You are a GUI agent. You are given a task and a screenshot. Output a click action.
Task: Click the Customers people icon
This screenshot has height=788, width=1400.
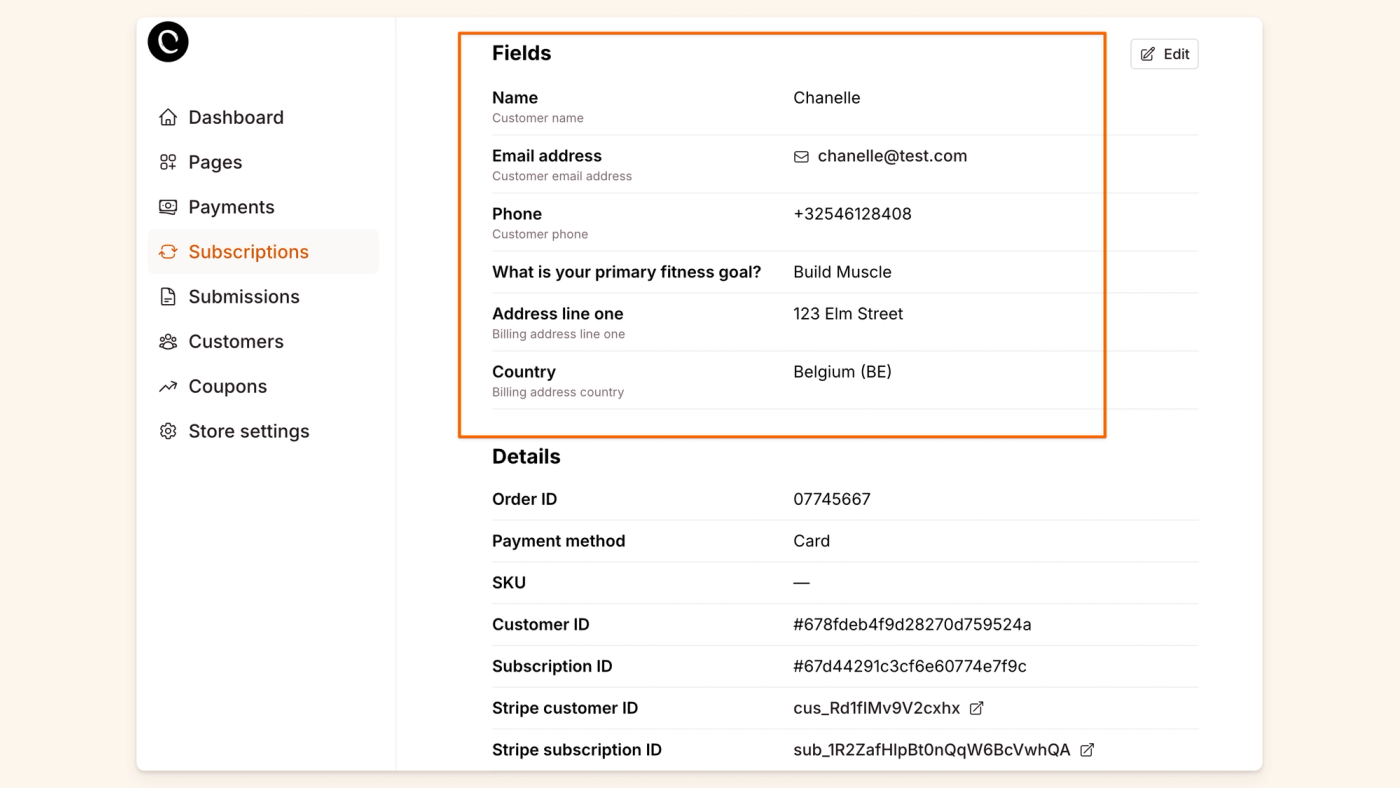[x=168, y=342]
